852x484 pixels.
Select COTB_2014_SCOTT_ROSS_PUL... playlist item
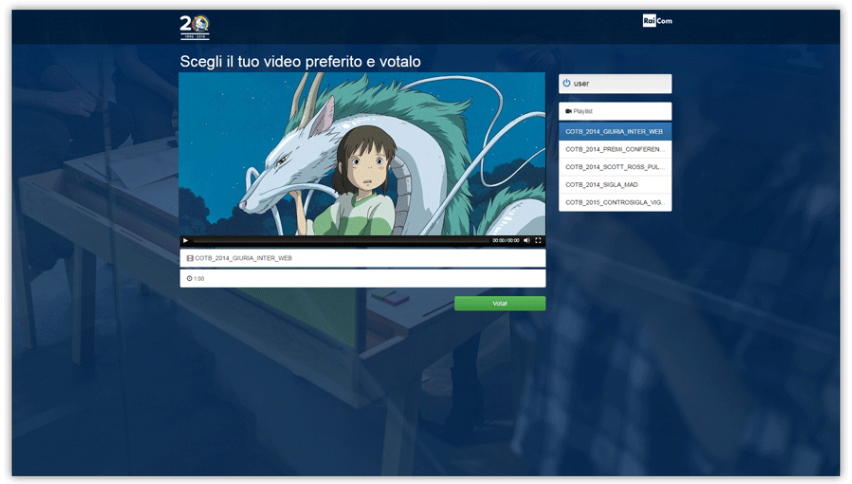(615, 167)
